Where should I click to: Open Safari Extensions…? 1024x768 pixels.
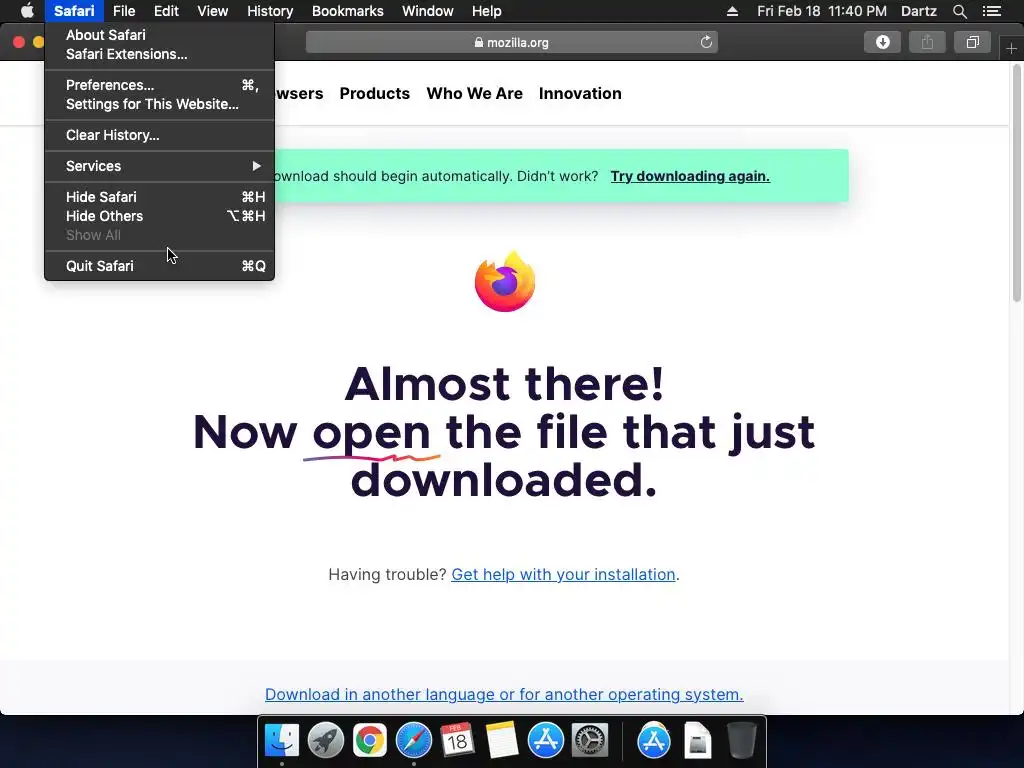click(159, 54)
